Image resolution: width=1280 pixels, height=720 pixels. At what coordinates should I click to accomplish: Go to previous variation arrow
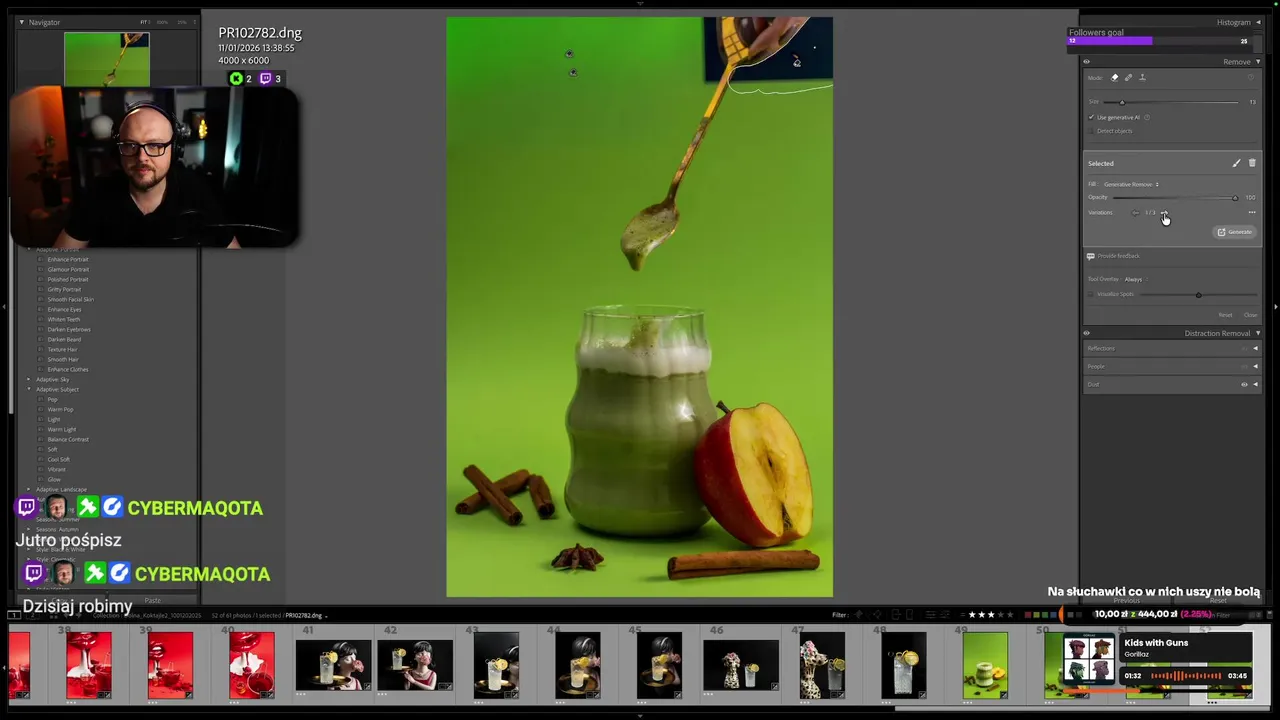(1135, 212)
